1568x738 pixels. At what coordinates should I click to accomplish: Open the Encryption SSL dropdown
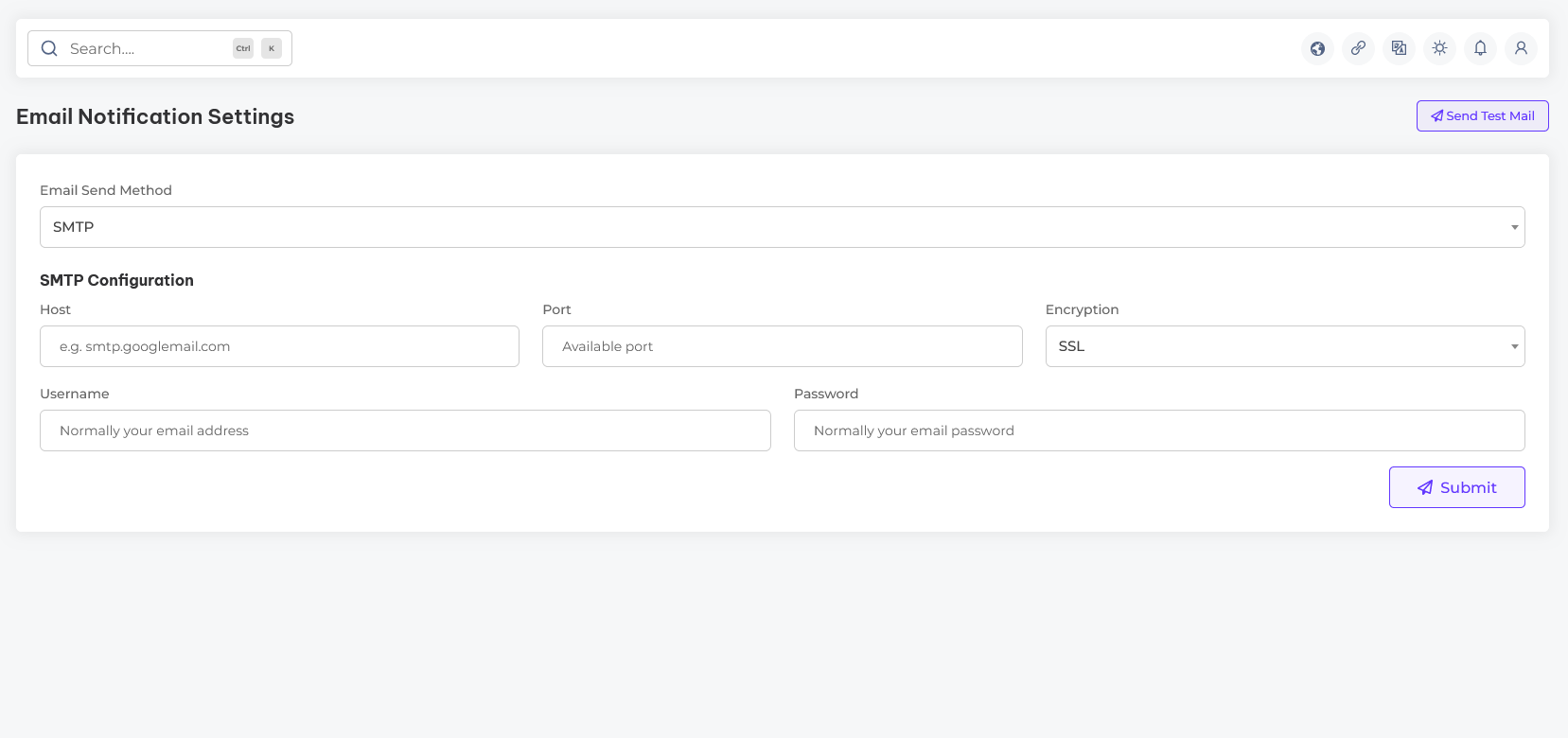tap(1284, 346)
